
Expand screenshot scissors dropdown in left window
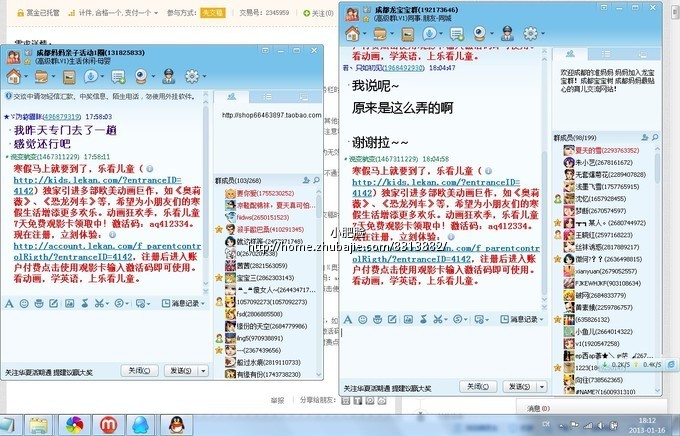click(107, 304)
